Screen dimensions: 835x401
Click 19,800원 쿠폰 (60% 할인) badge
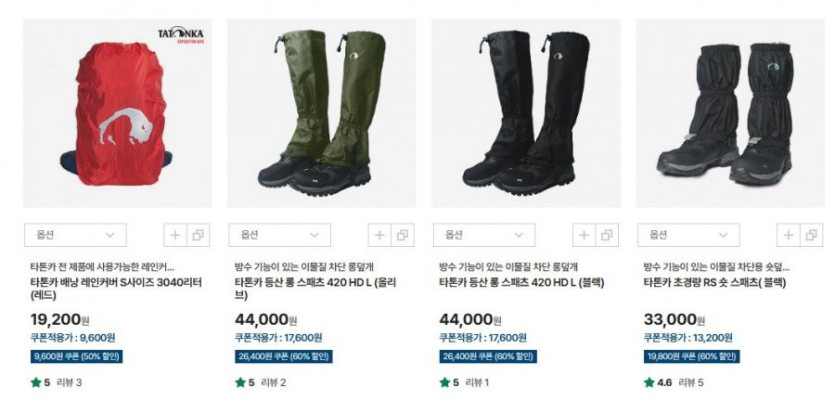(x=691, y=356)
